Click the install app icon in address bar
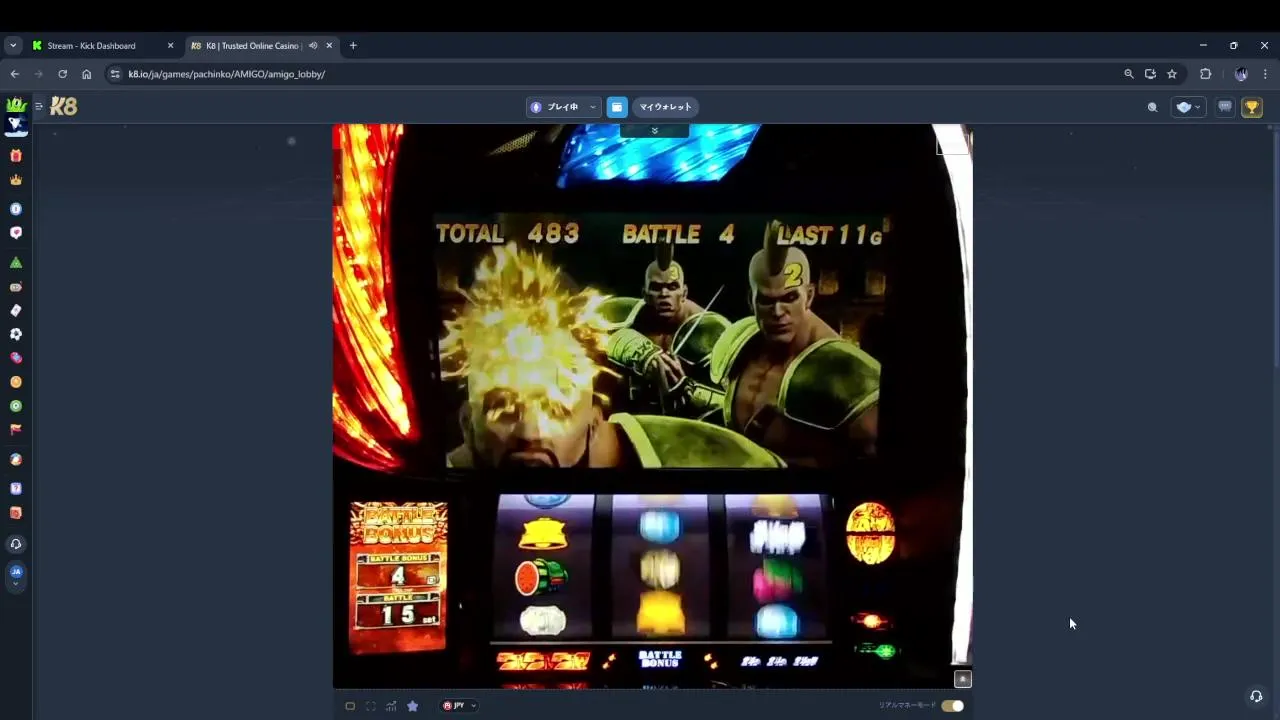Screen dimensions: 1280x720 point(1150,74)
